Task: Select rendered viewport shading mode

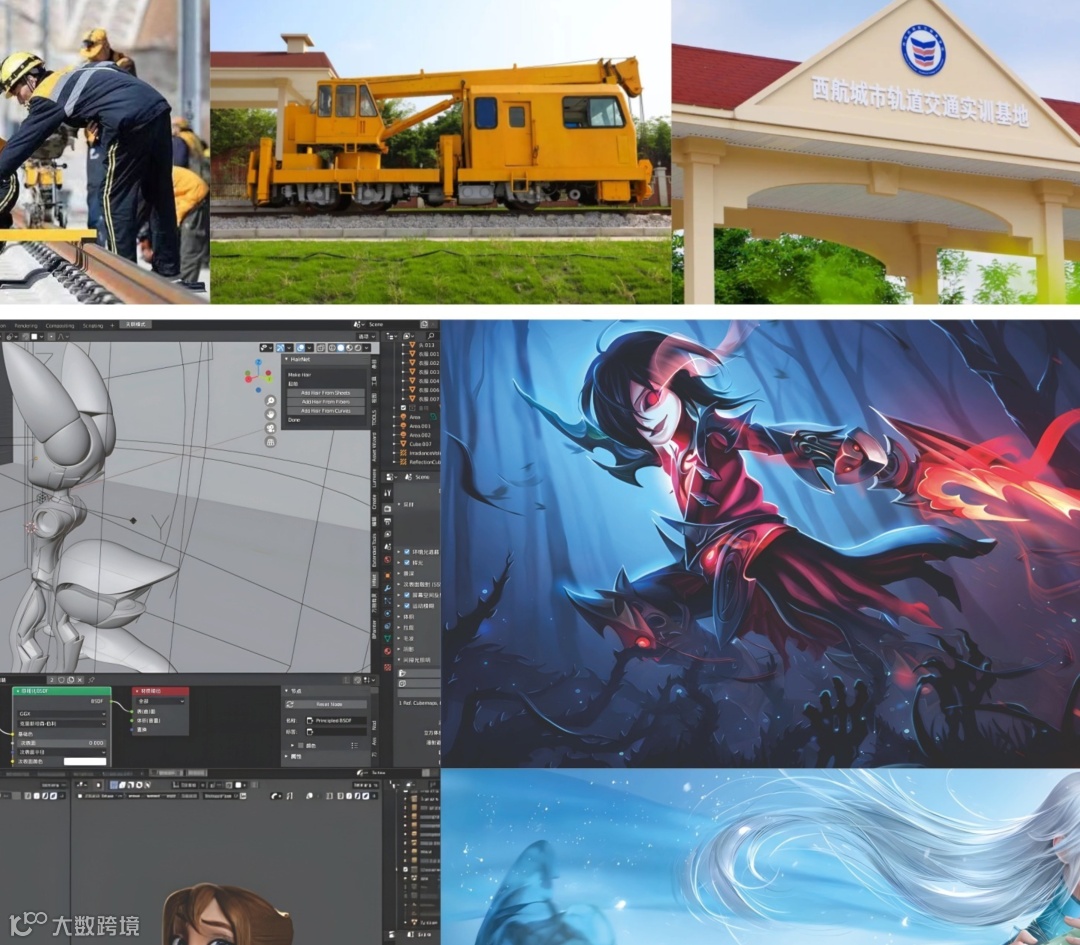Action: pyautogui.click(x=358, y=348)
